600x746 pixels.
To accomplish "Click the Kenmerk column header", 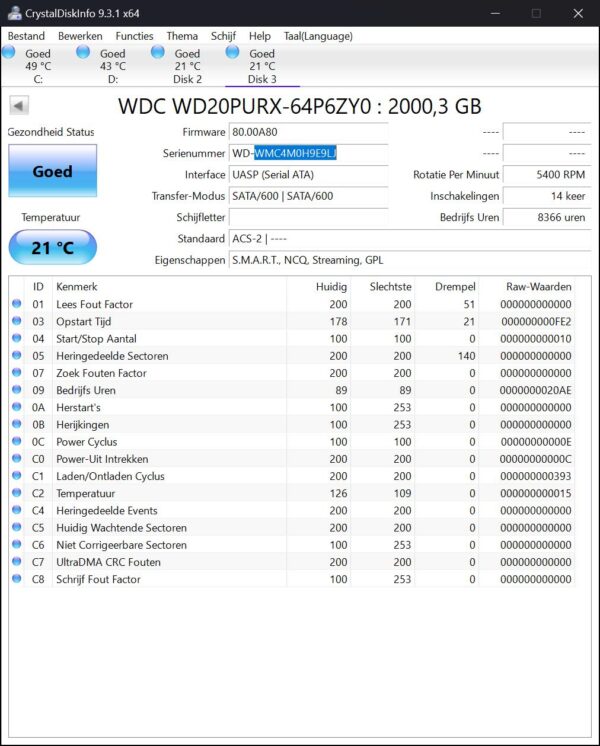I will [x=77, y=286].
